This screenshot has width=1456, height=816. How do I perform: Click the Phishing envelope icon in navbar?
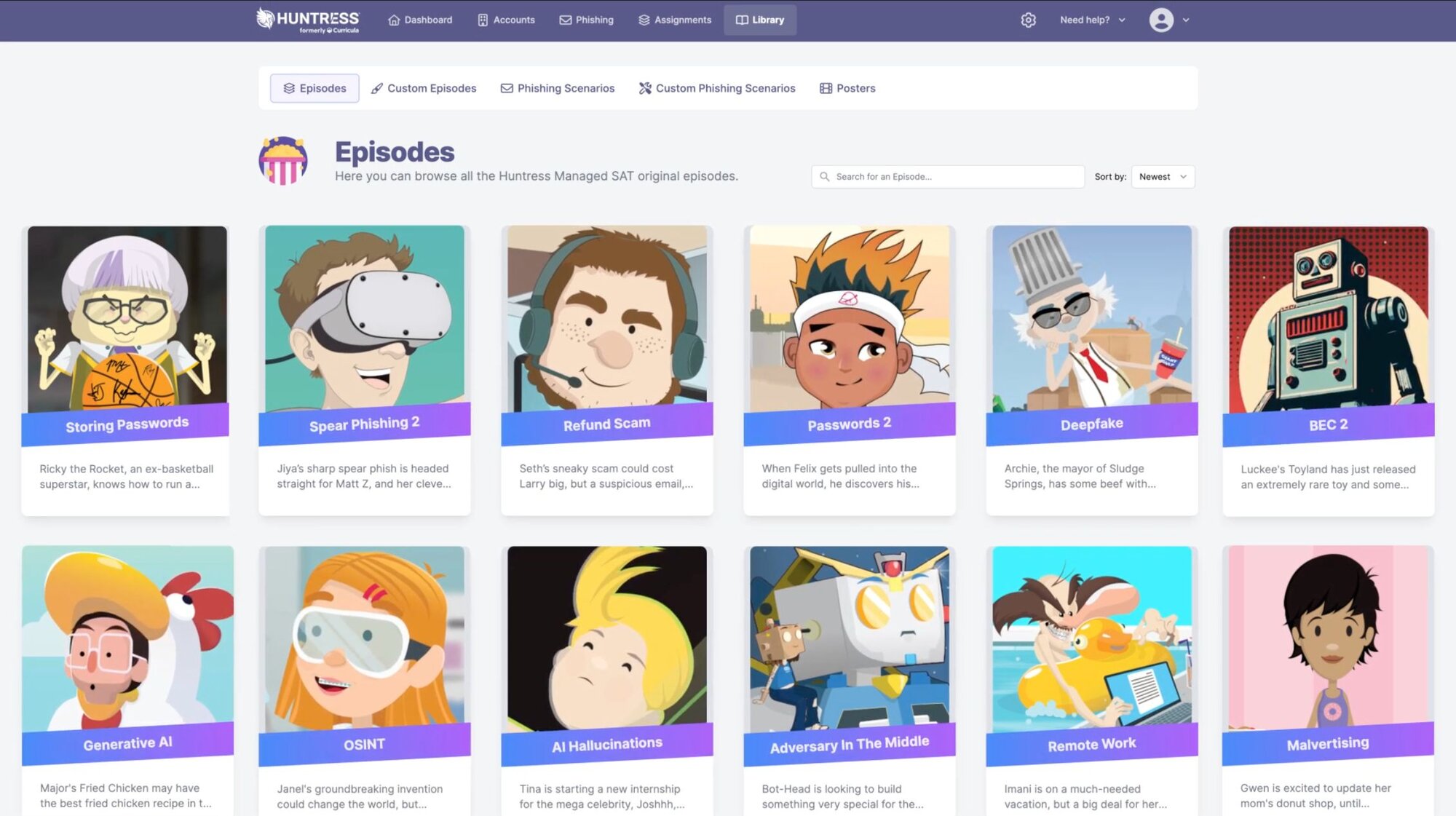coord(565,20)
